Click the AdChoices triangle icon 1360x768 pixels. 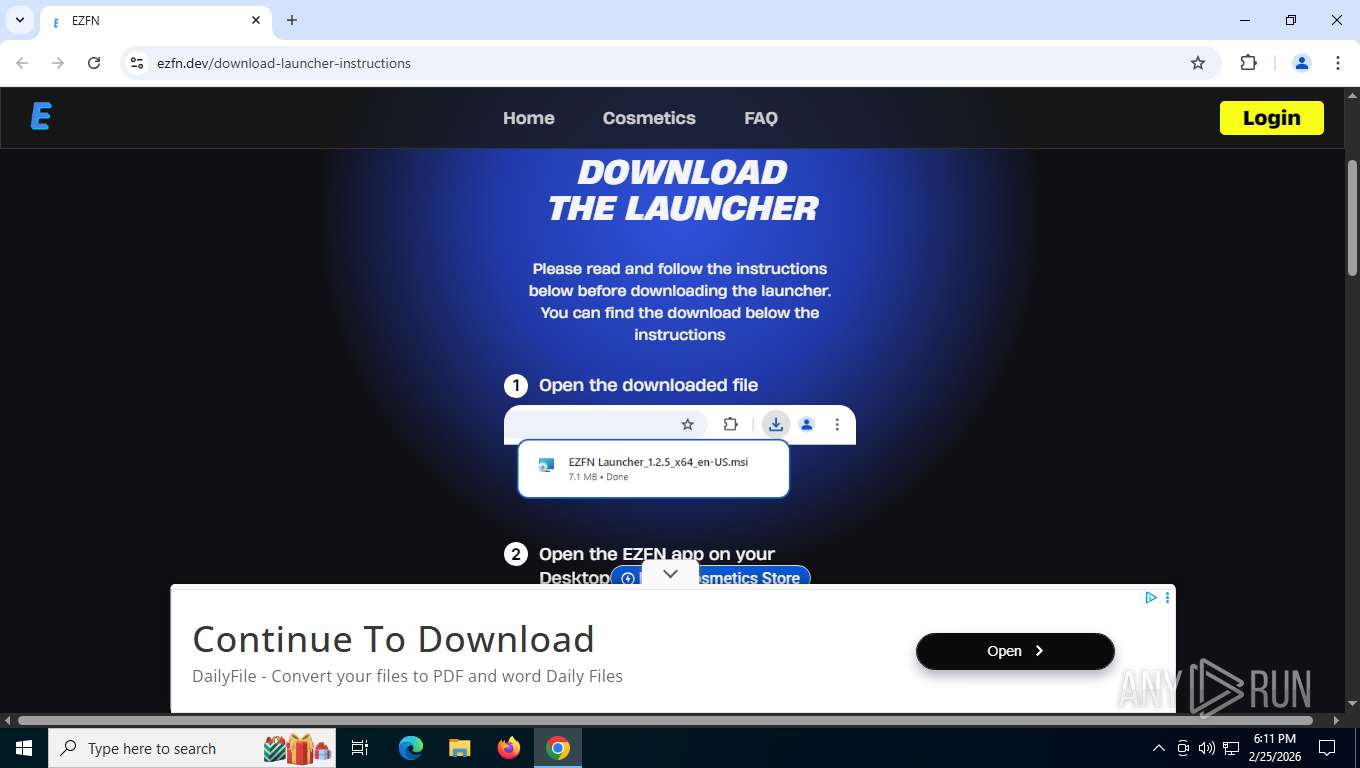[1151, 597]
